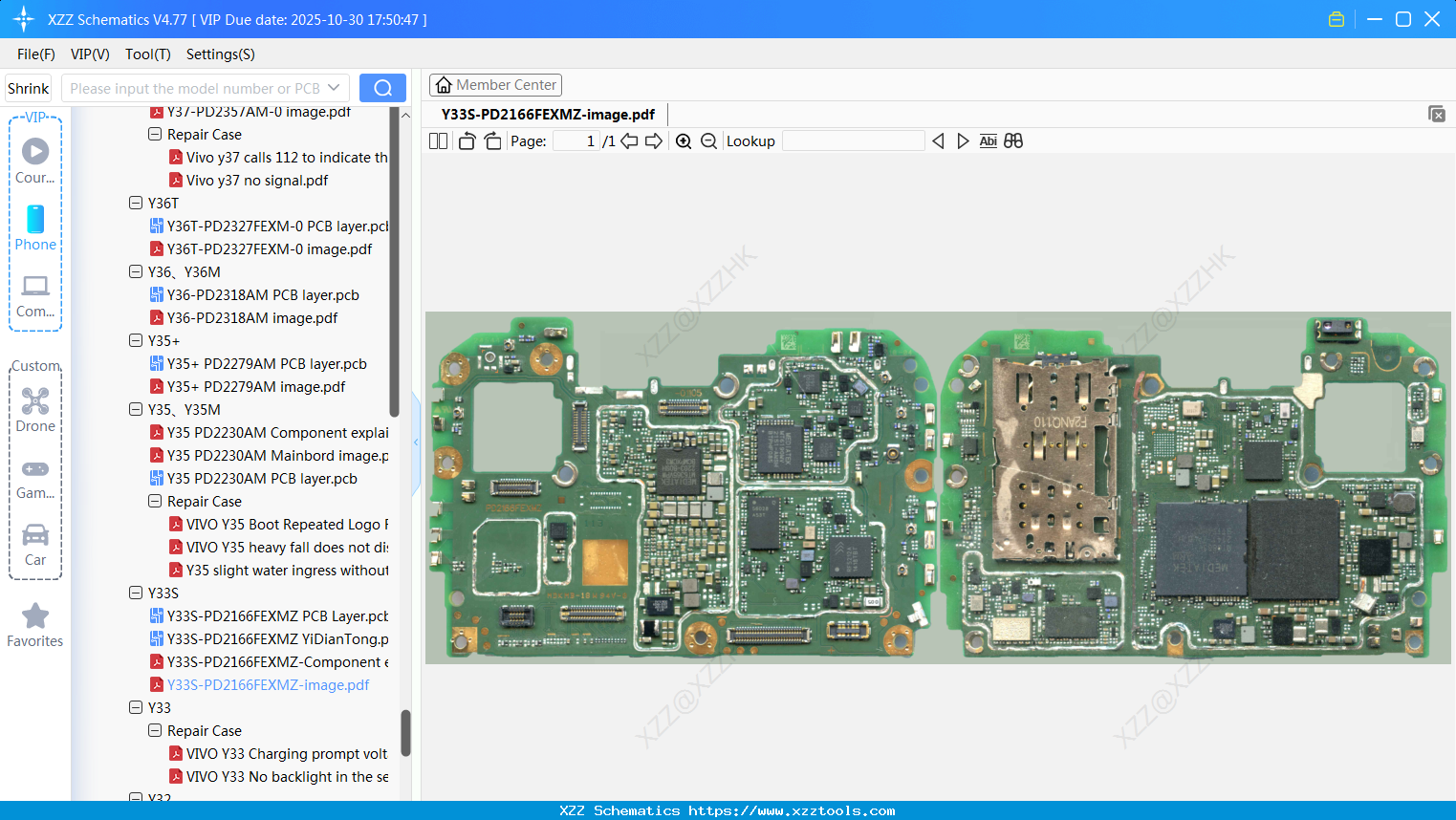Viewport: 1456px width, 820px height.
Task: Zoom in on the board image
Action: (x=684, y=140)
